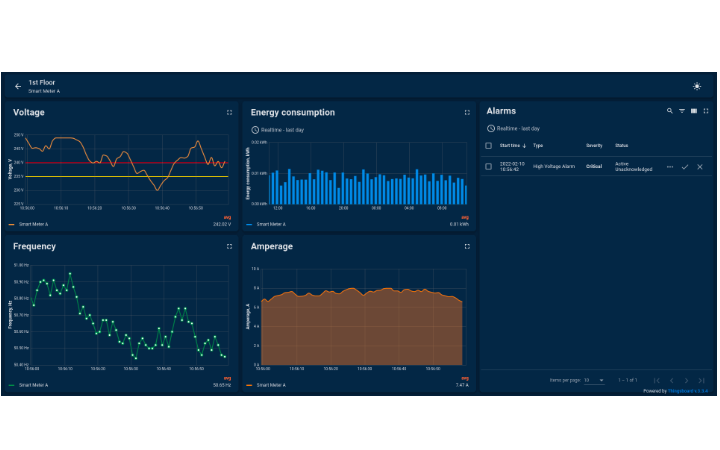Viewport: 720px width, 450px height.
Task: Go back using the arrow beside 1st Floor
Action: [x=17, y=87]
